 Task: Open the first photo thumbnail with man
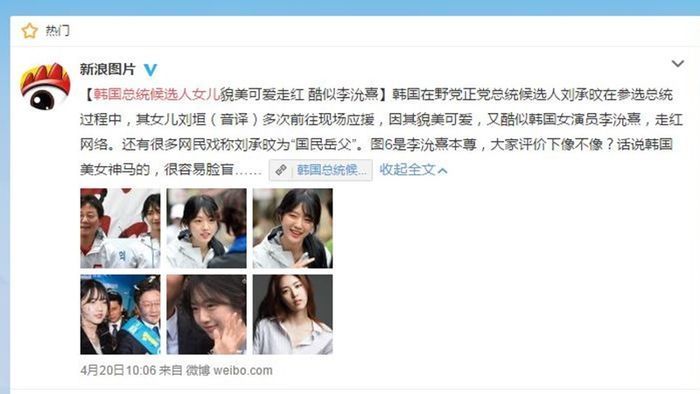pyautogui.click(x=120, y=228)
